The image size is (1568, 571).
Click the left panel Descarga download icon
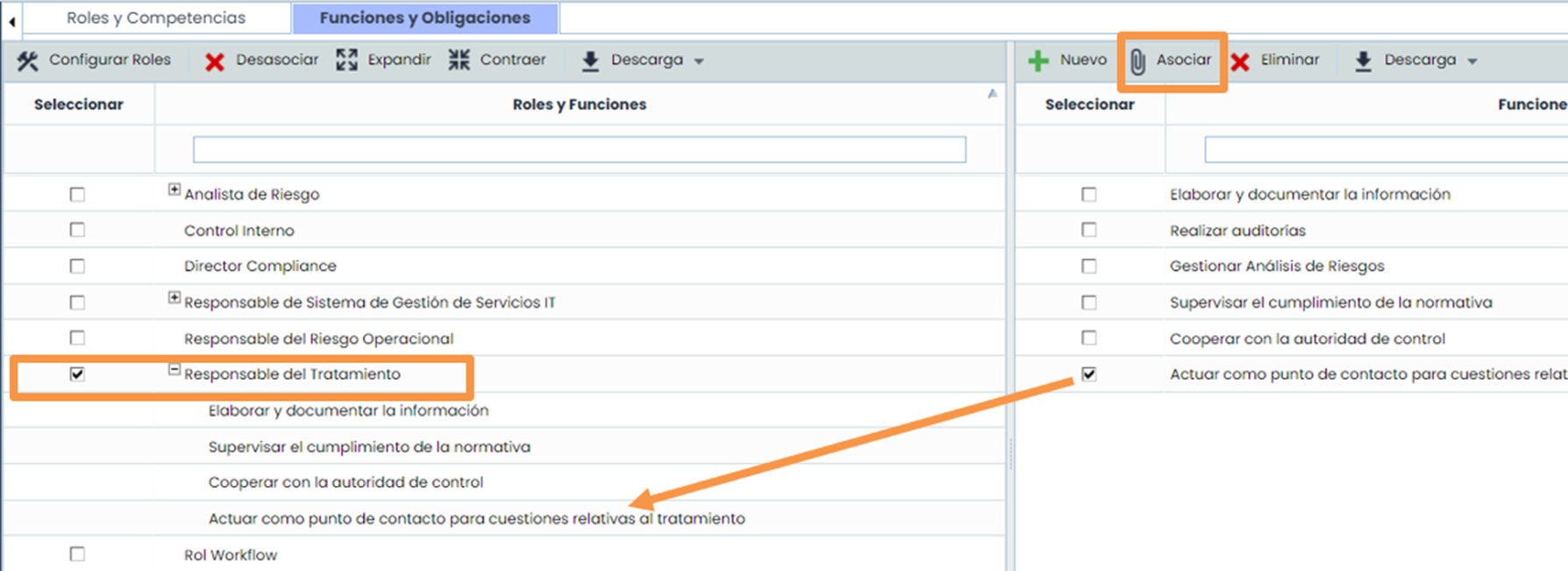tap(590, 61)
